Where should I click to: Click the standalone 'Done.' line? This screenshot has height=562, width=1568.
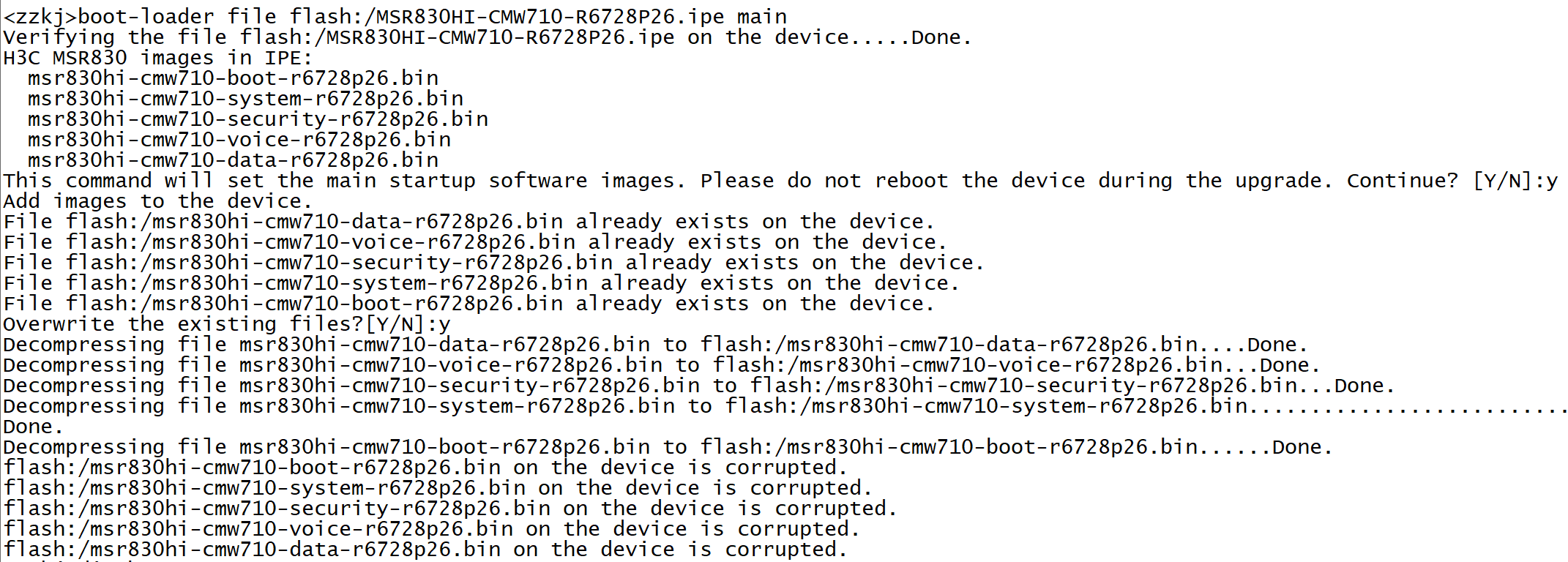click(33, 426)
